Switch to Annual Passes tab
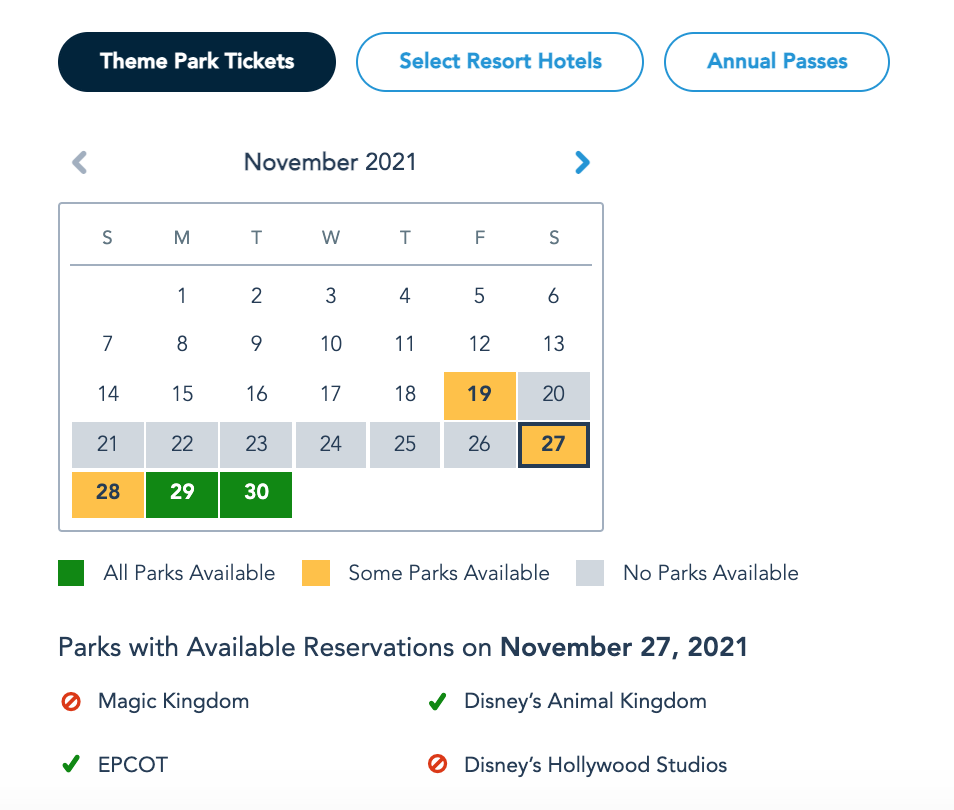 [777, 61]
